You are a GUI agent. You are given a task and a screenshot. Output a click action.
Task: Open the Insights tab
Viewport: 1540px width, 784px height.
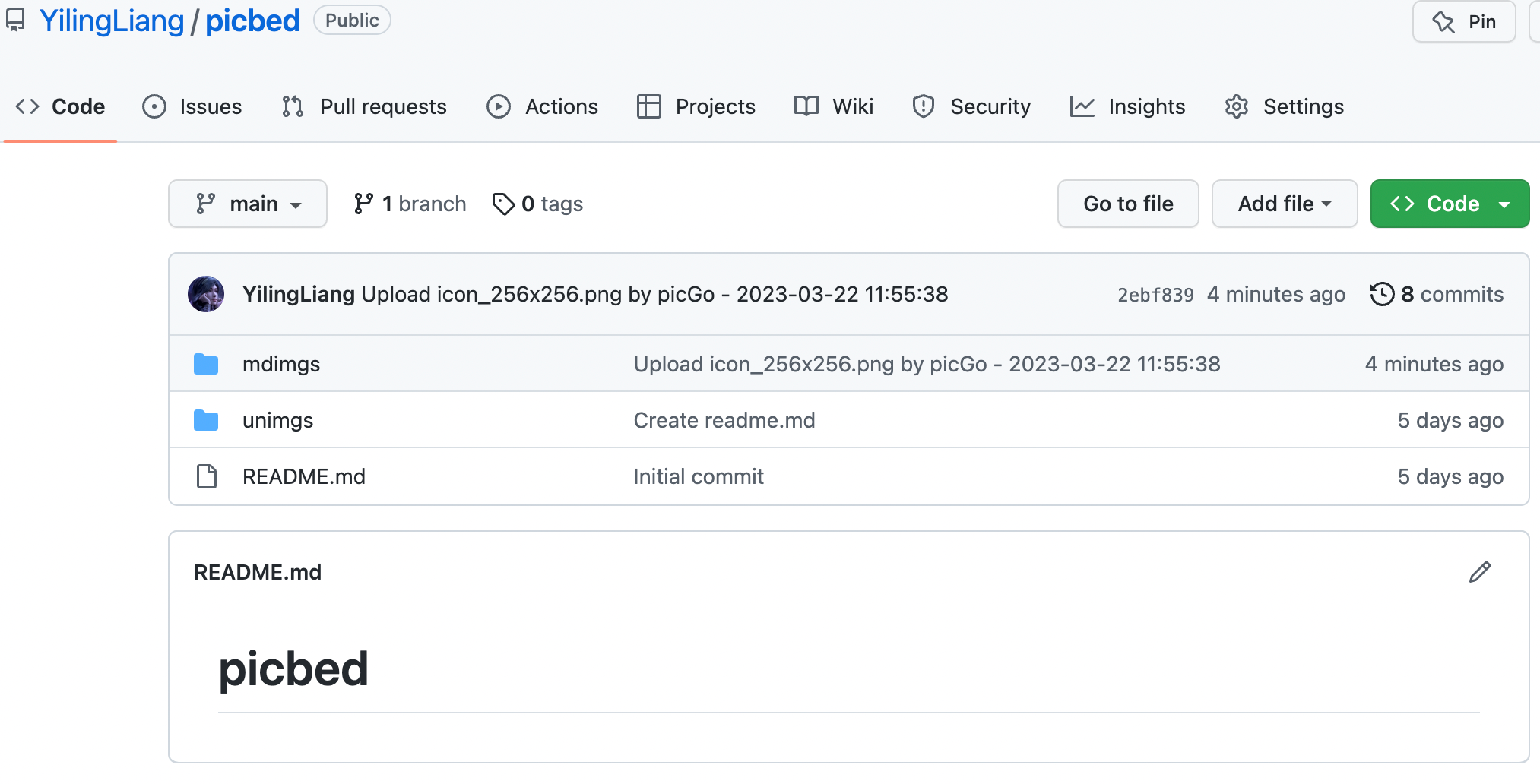click(x=1127, y=106)
